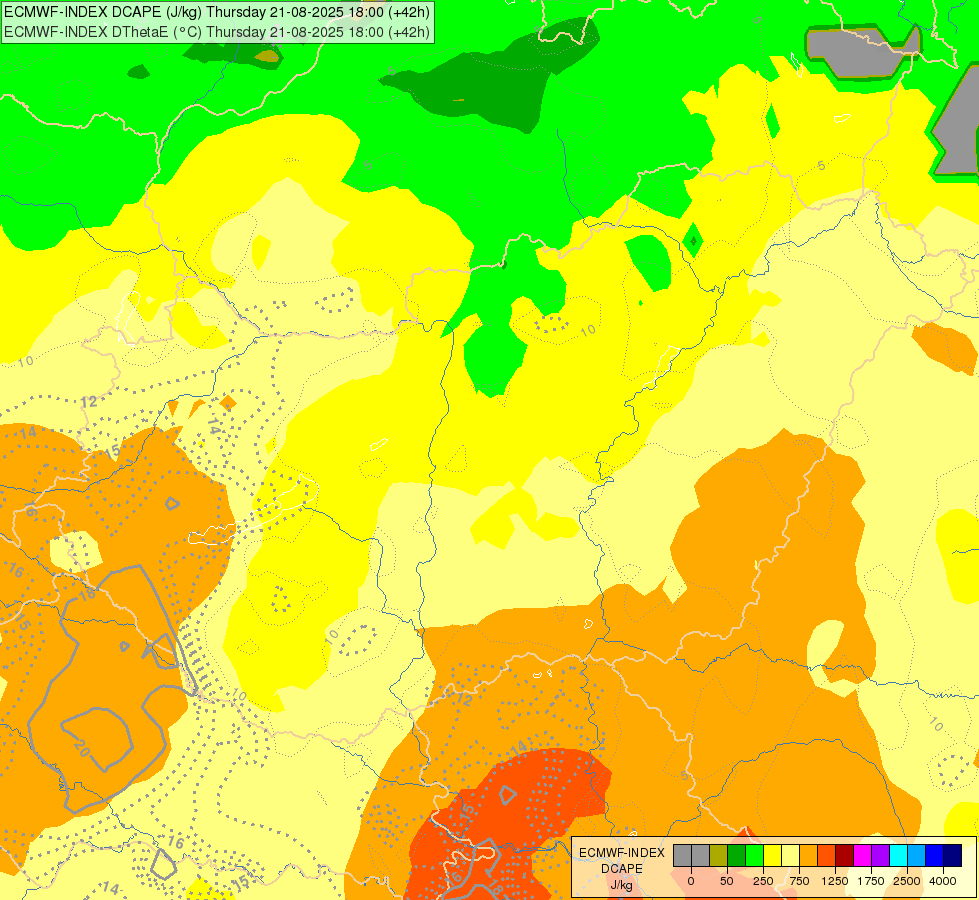
Task: Click the bright green legend swatch
Action: tap(754, 856)
